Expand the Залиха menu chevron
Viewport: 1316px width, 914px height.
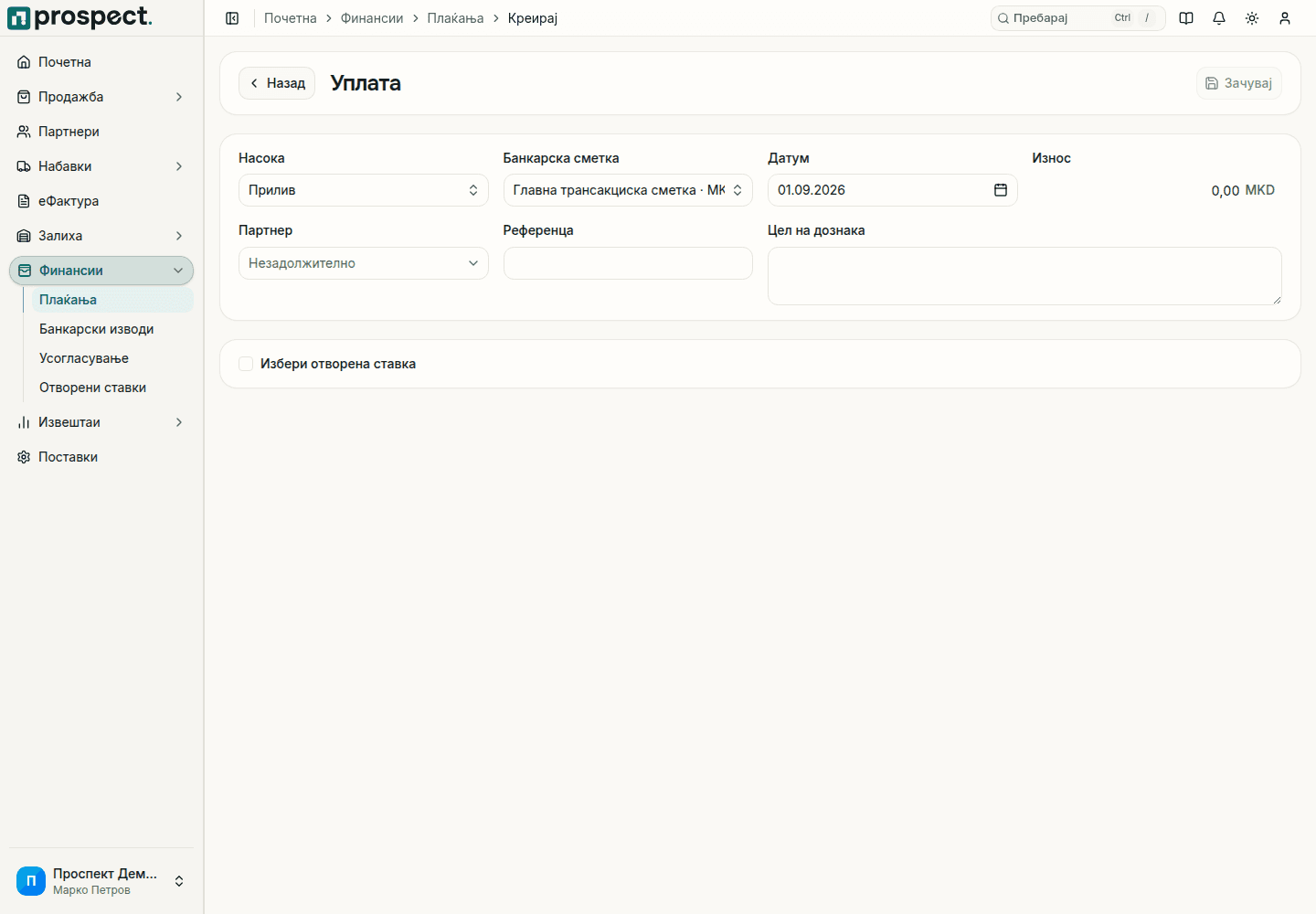pyautogui.click(x=179, y=236)
